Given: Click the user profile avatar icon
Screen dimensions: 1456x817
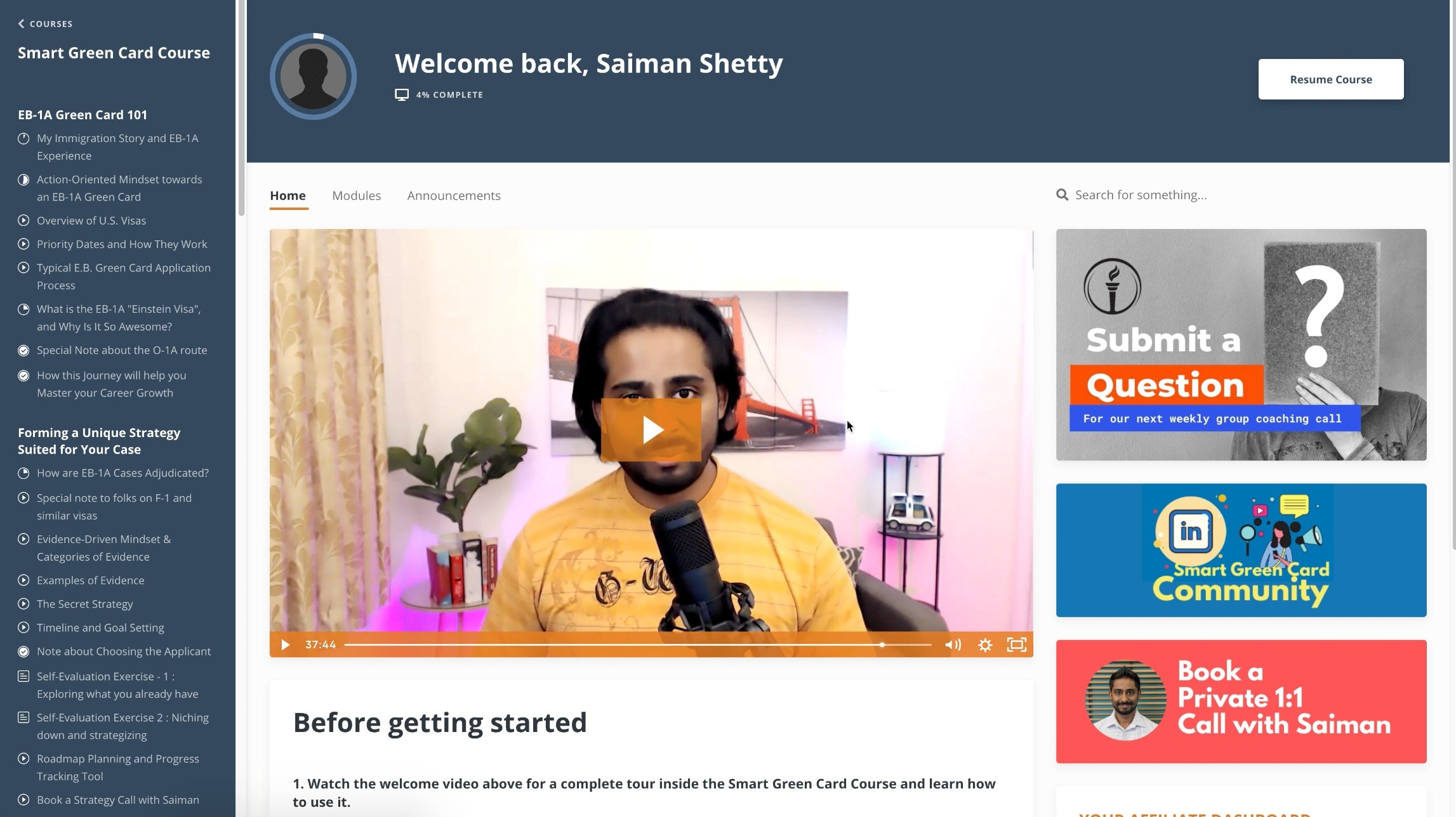Looking at the screenshot, I should pos(313,77).
